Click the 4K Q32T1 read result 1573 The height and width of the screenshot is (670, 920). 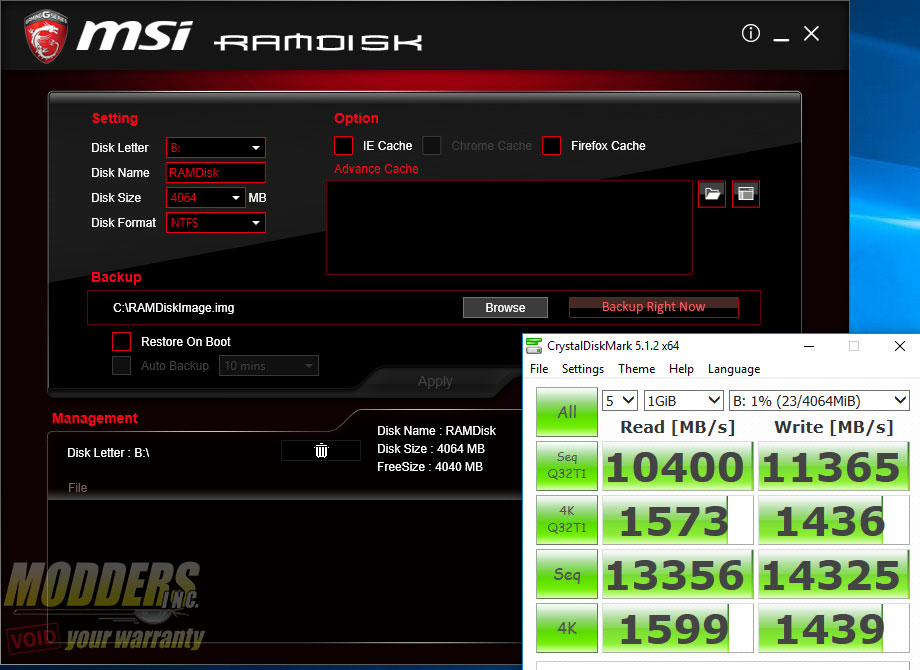pos(677,520)
